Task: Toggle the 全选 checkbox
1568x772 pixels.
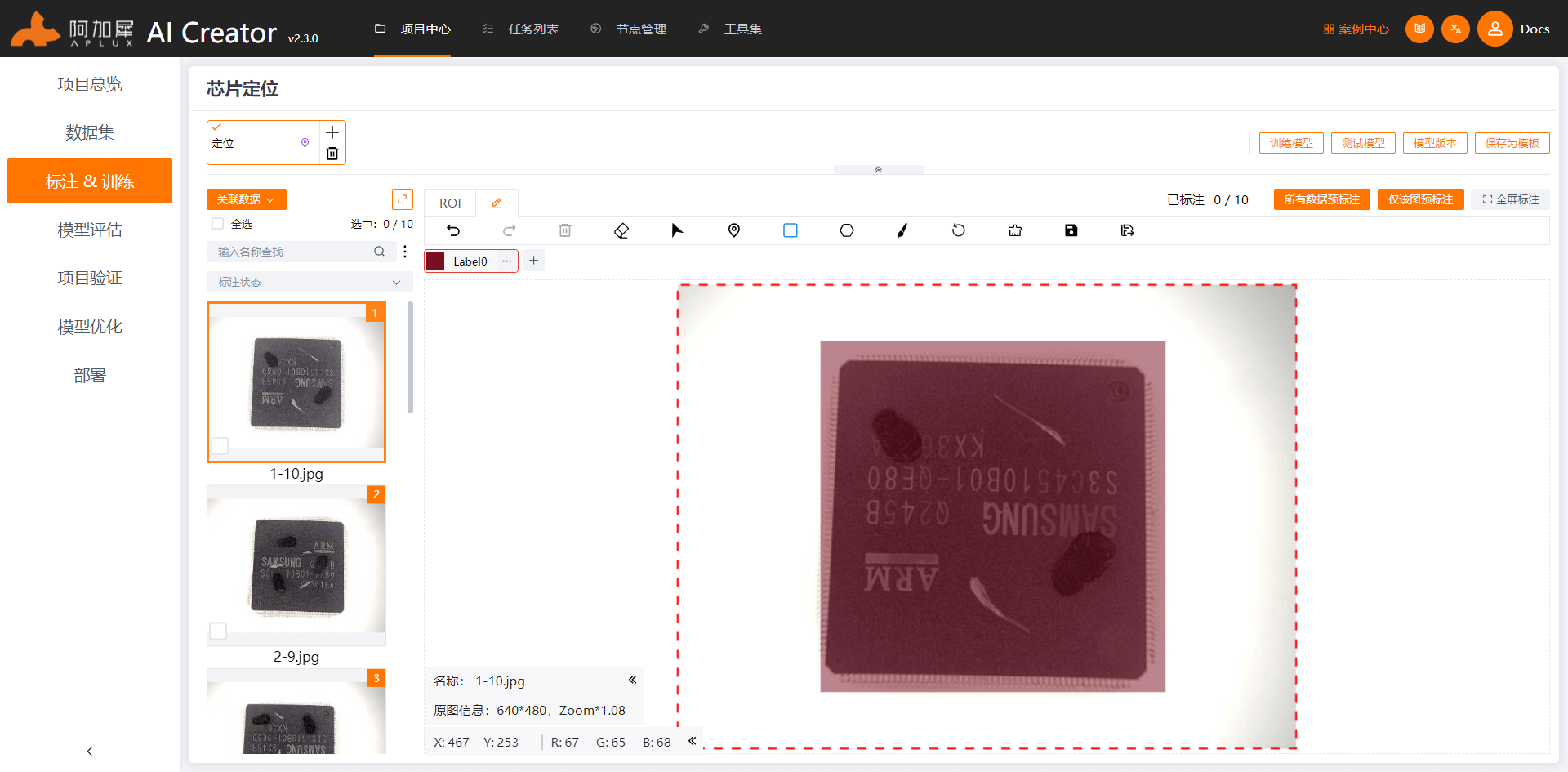Action: [217, 224]
